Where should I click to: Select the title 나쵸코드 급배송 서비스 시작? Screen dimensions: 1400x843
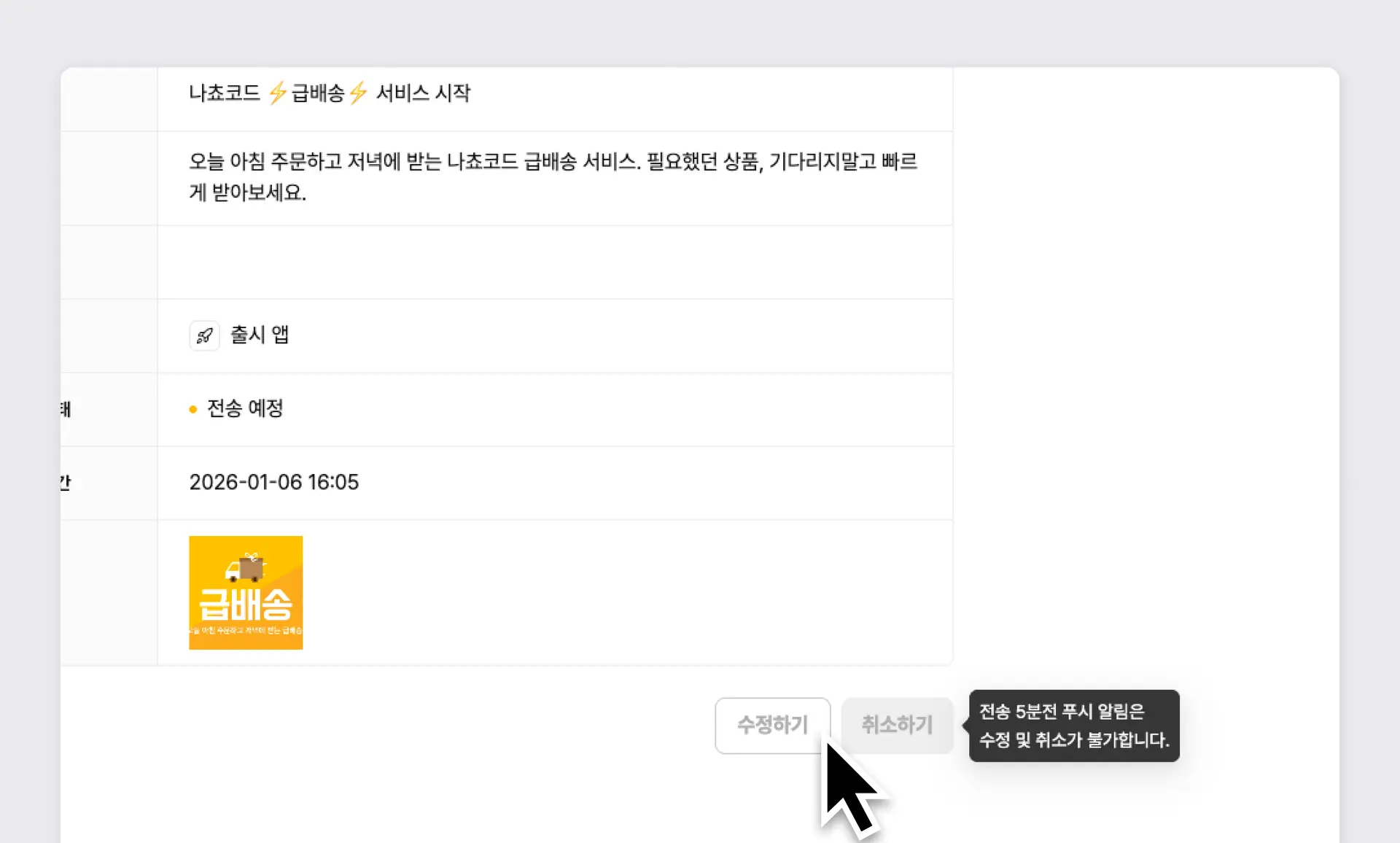click(x=330, y=93)
